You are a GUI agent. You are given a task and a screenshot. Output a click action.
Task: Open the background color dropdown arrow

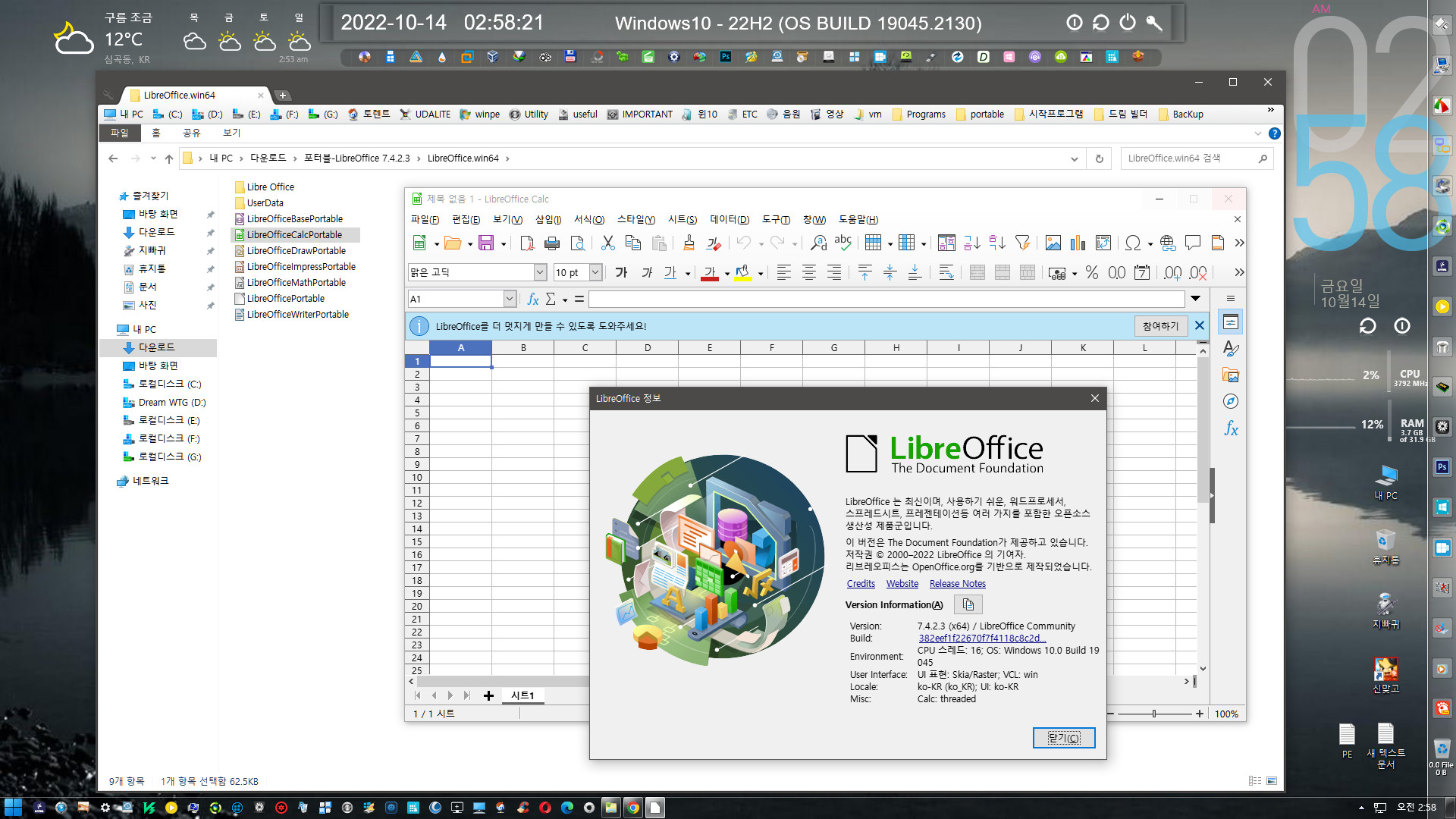pos(760,273)
